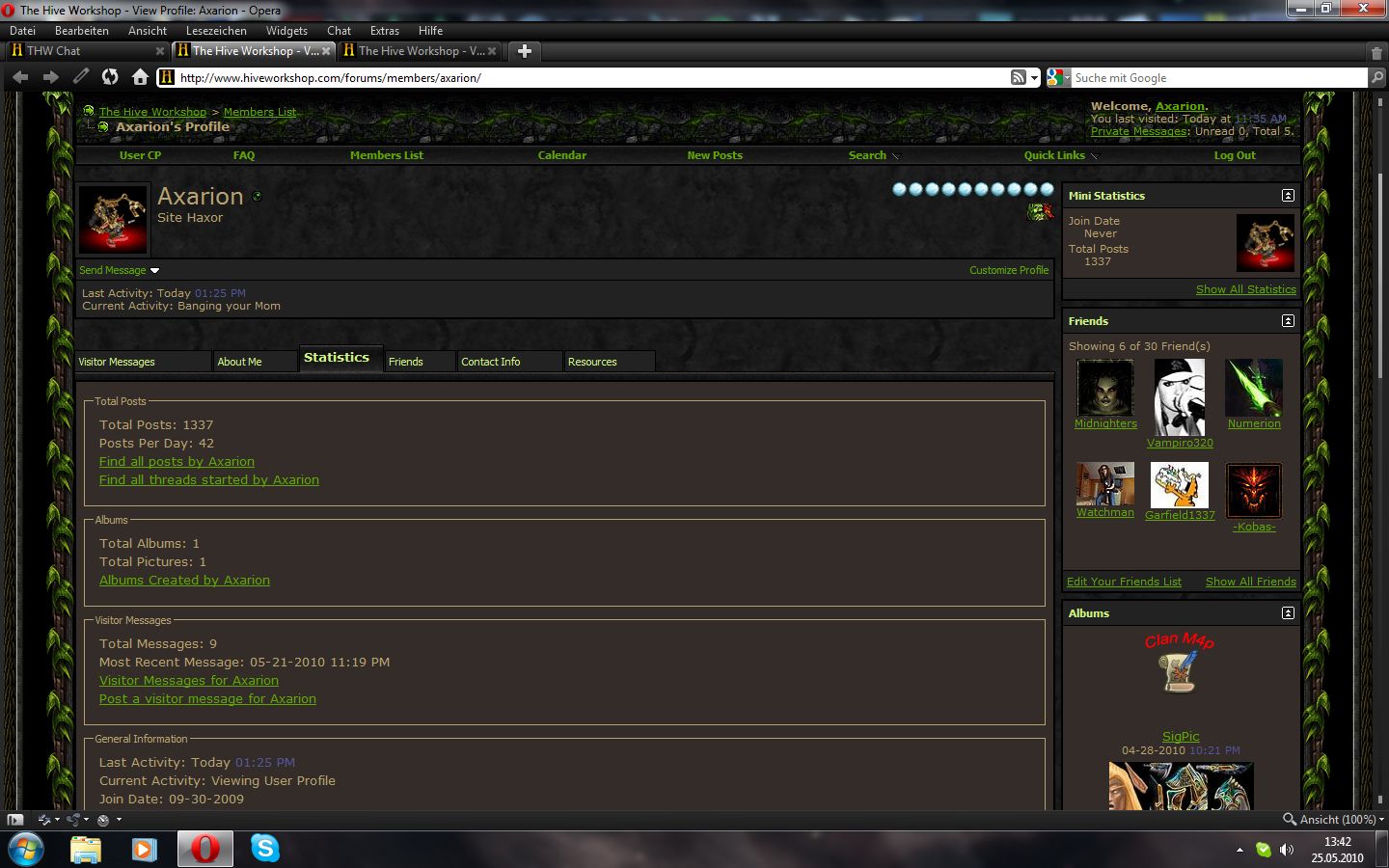The image size is (1389, 868).
Task: Open the Datei menu
Action: pos(22,31)
